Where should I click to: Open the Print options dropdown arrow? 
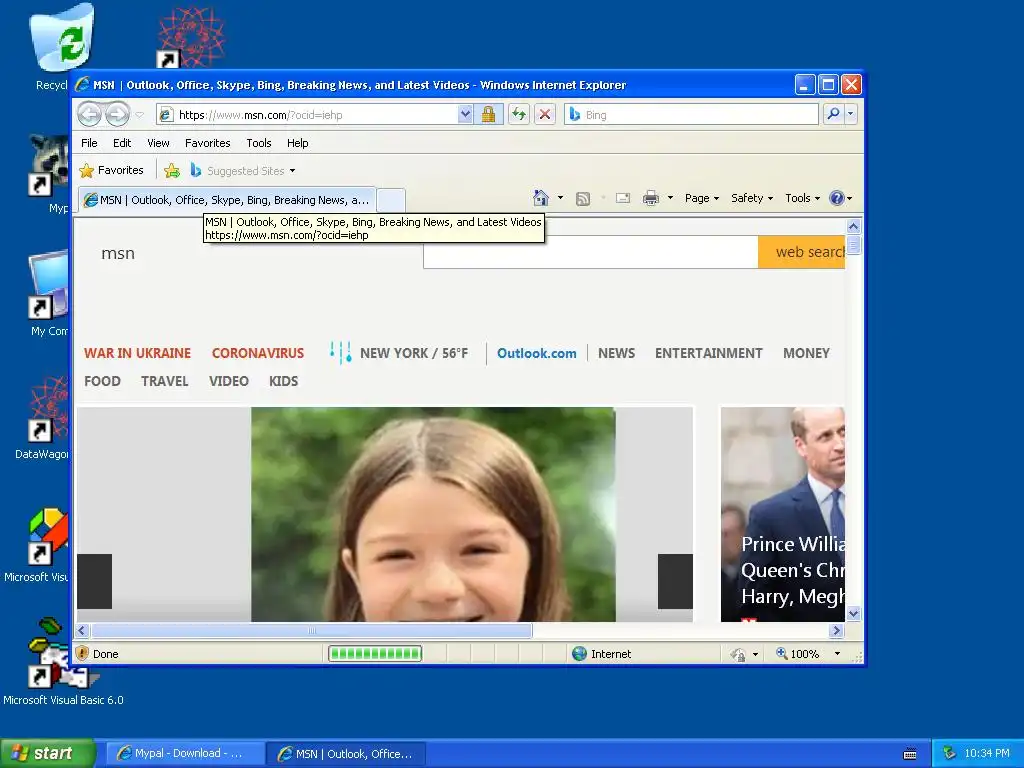coord(670,198)
